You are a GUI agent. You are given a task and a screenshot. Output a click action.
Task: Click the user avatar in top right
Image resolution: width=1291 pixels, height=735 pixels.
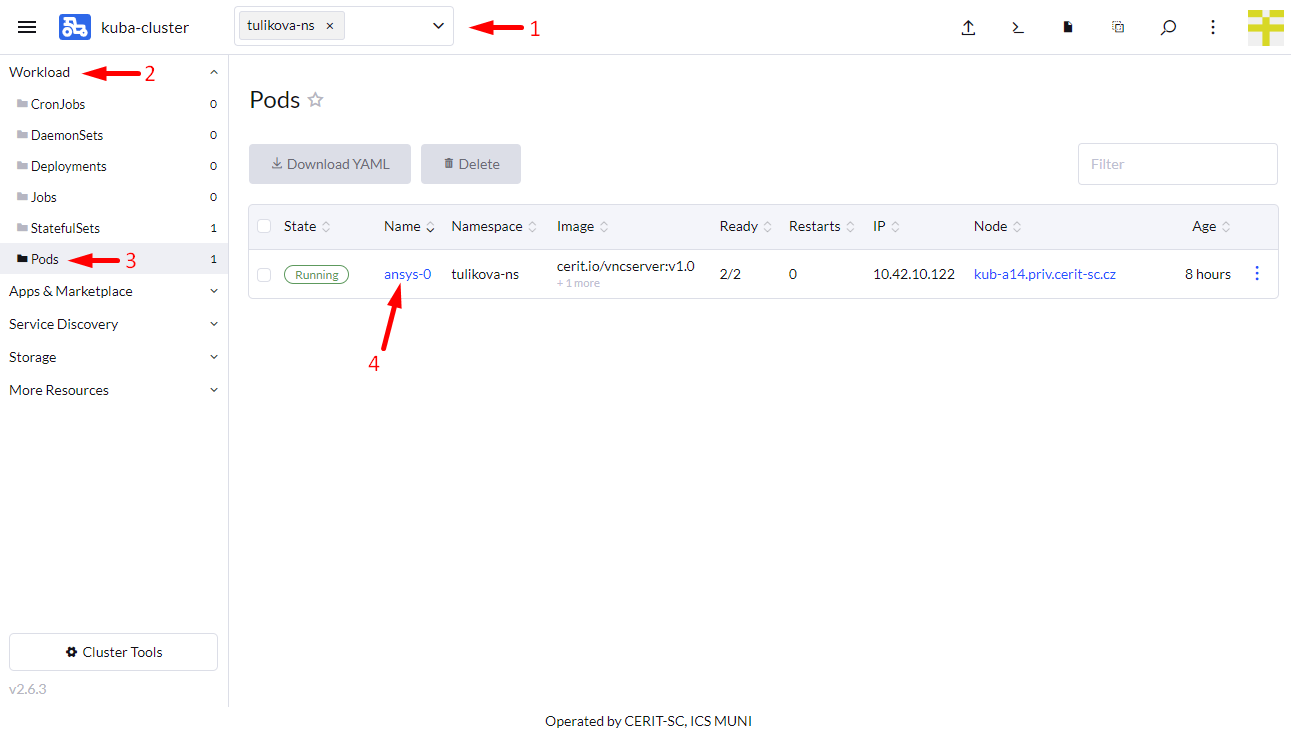(1265, 27)
